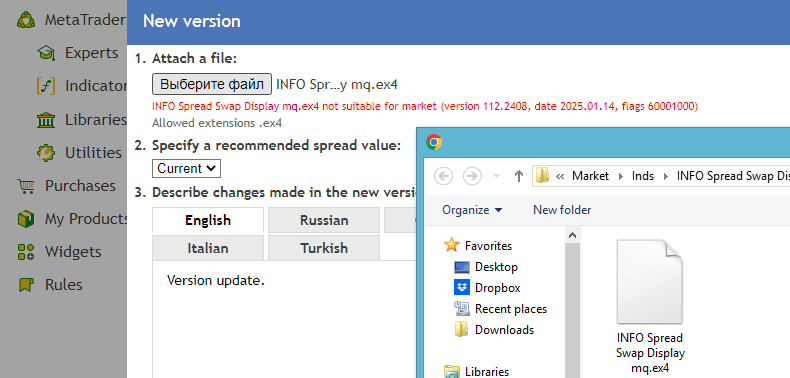
Task: Switch to the Russian language tab
Action: [324, 220]
